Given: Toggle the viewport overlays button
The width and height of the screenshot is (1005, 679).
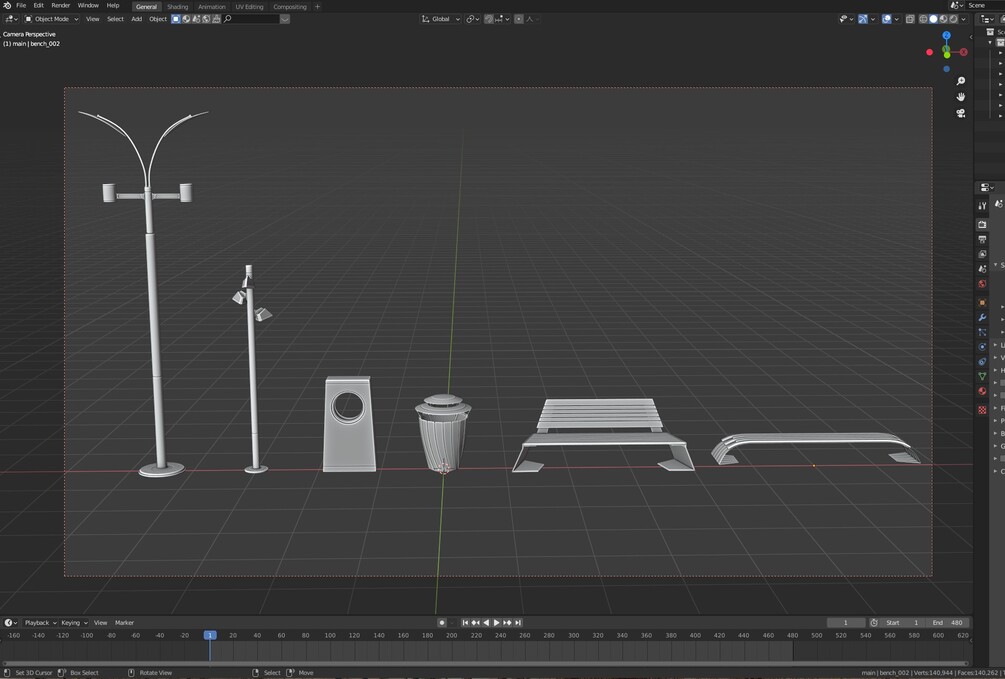Looking at the screenshot, I should (x=886, y=19).
